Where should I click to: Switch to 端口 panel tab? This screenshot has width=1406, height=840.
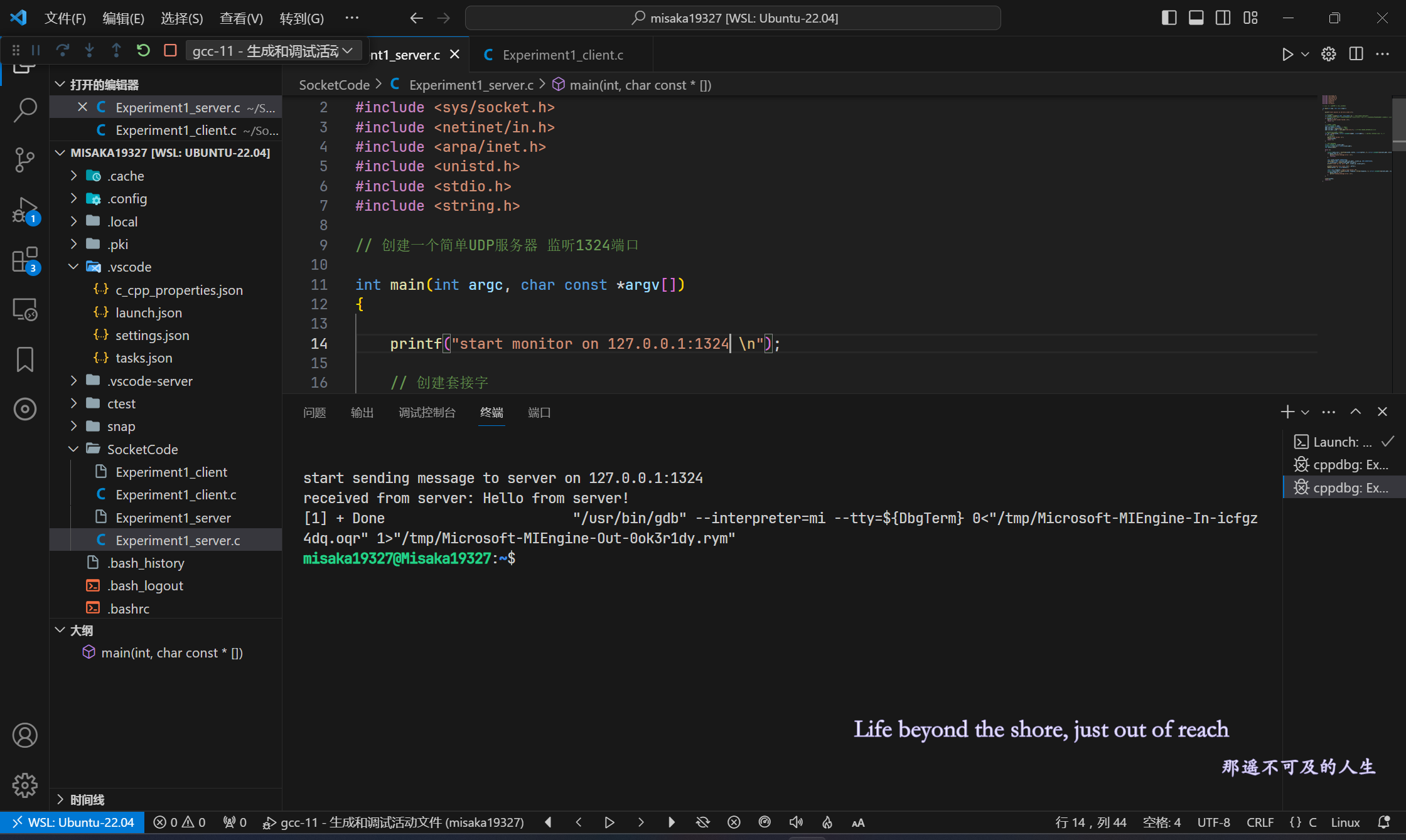[539, 412]
